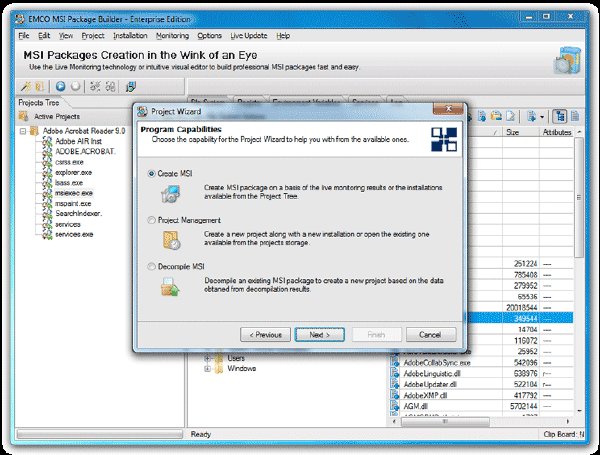Click the Windows folder icon
Viewport: 600px width, 455px height.
tap(219, 369)
